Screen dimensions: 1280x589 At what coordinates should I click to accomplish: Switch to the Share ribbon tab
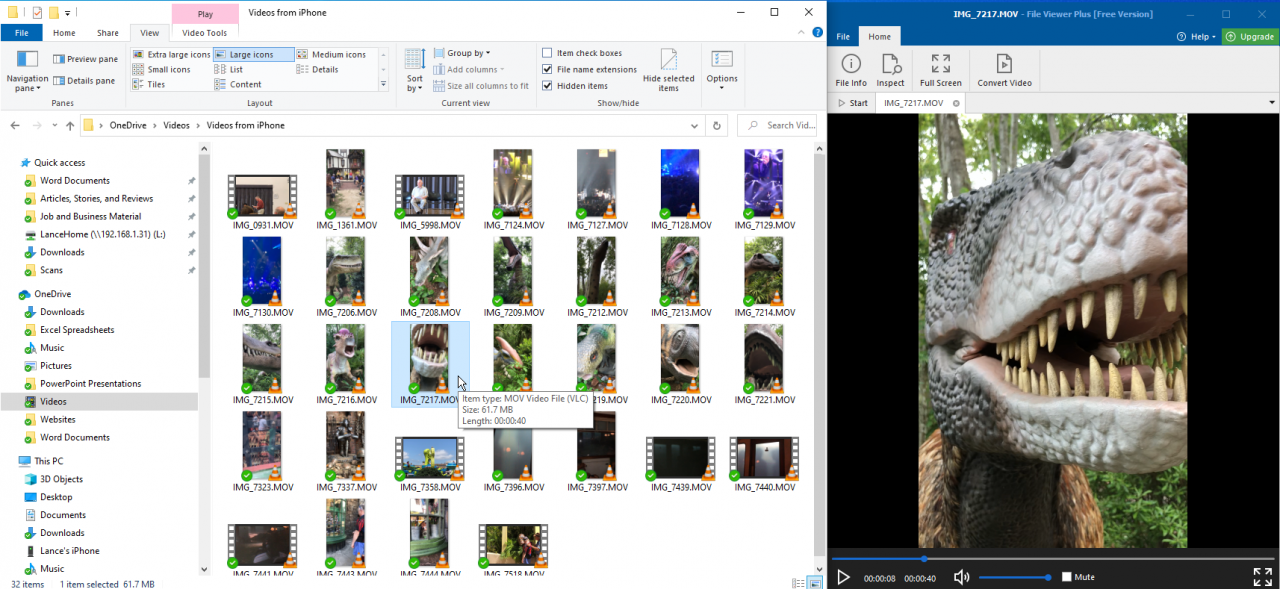point(107,33)
